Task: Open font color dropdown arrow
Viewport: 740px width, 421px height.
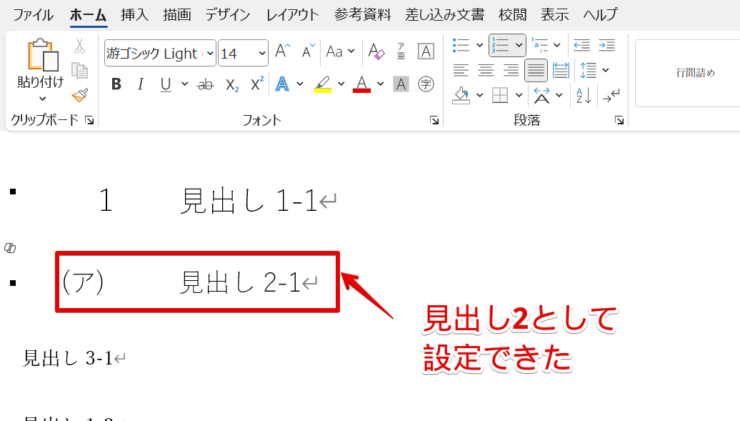Action: click(380, 84)
